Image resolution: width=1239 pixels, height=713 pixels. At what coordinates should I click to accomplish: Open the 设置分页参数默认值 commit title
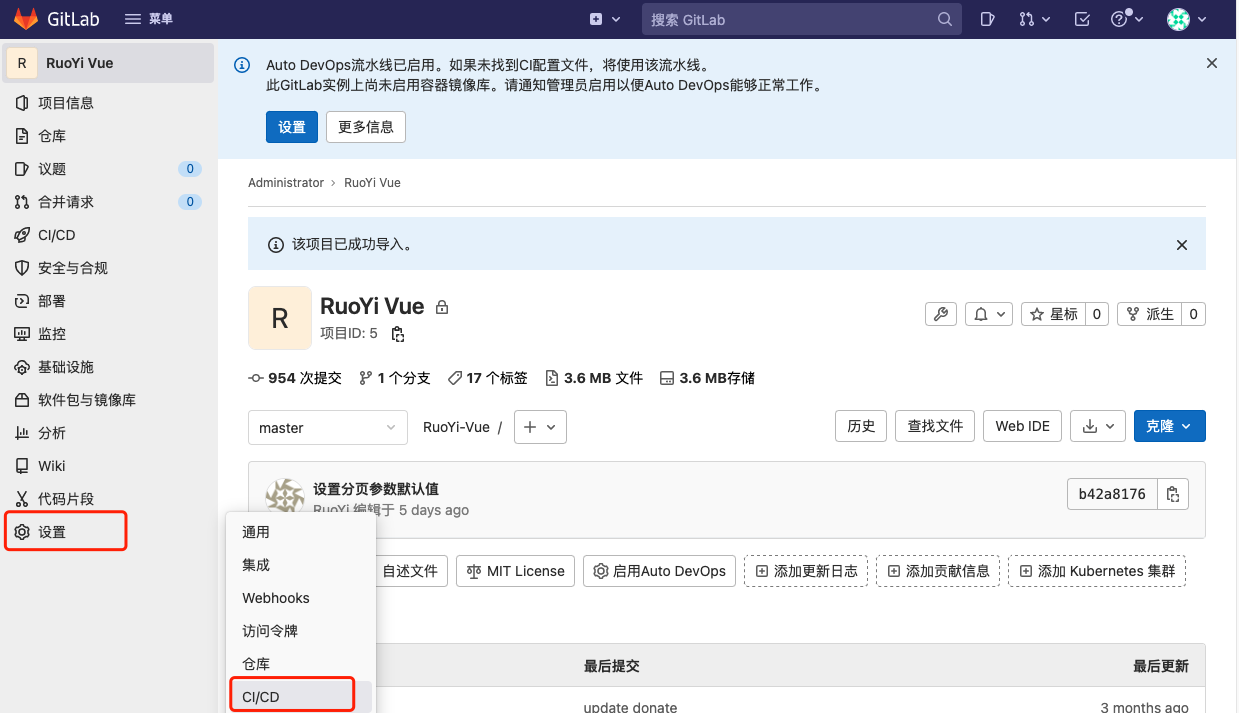(x=376, y=489)
